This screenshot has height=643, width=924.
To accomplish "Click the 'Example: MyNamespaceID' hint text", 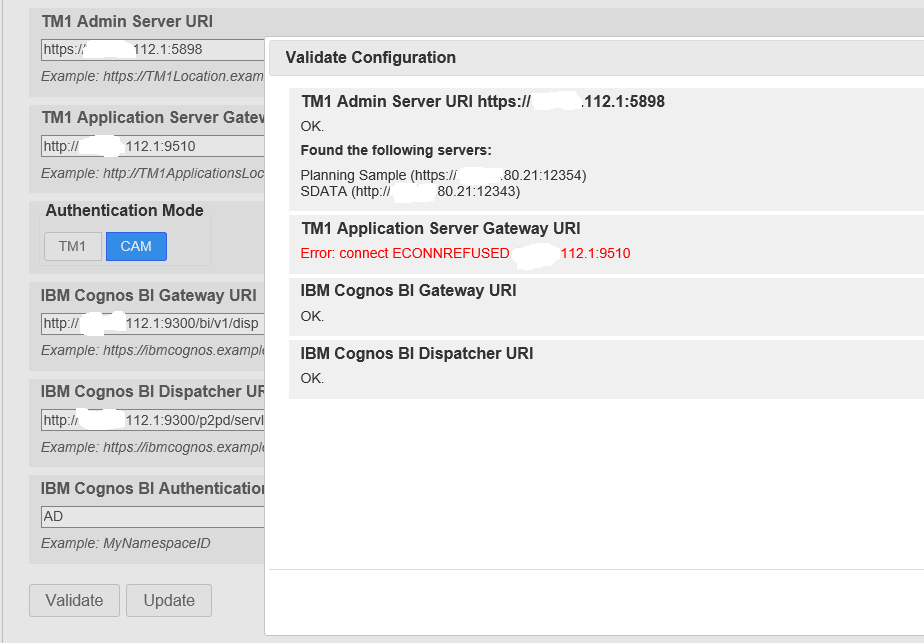I will (x=126, y=543).
